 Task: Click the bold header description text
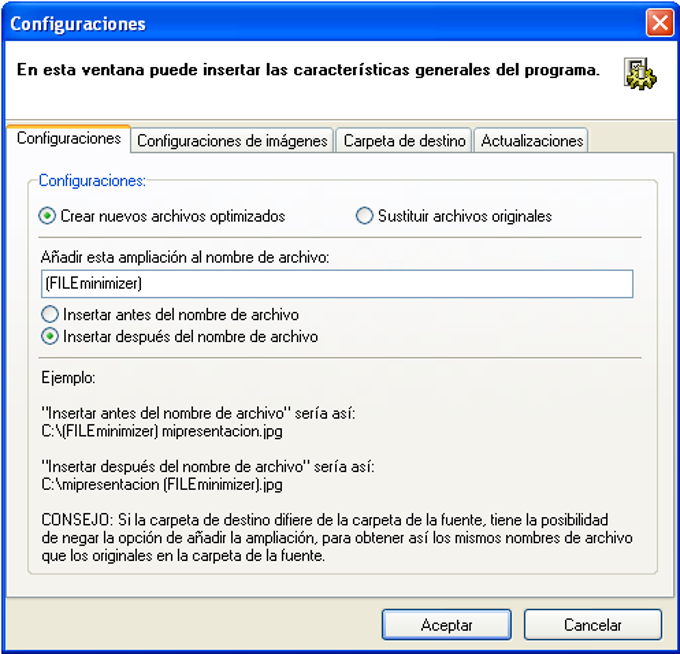pos(308,70)
